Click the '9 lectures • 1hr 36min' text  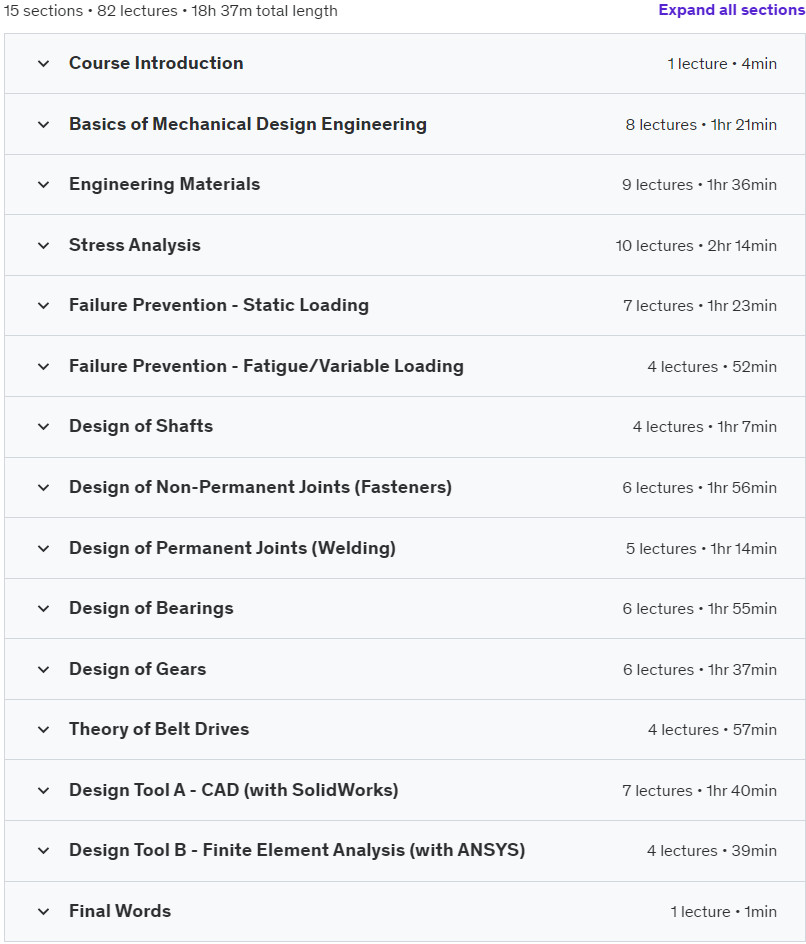tap(699, 185)
